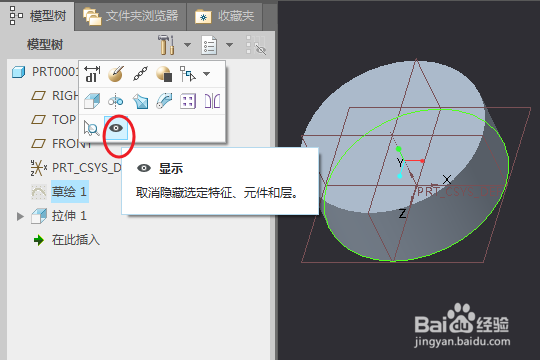Expand dropdown arrow in mini toolbar top row
Viewport: 540px width, 360px height.
[x=207, y=74]
